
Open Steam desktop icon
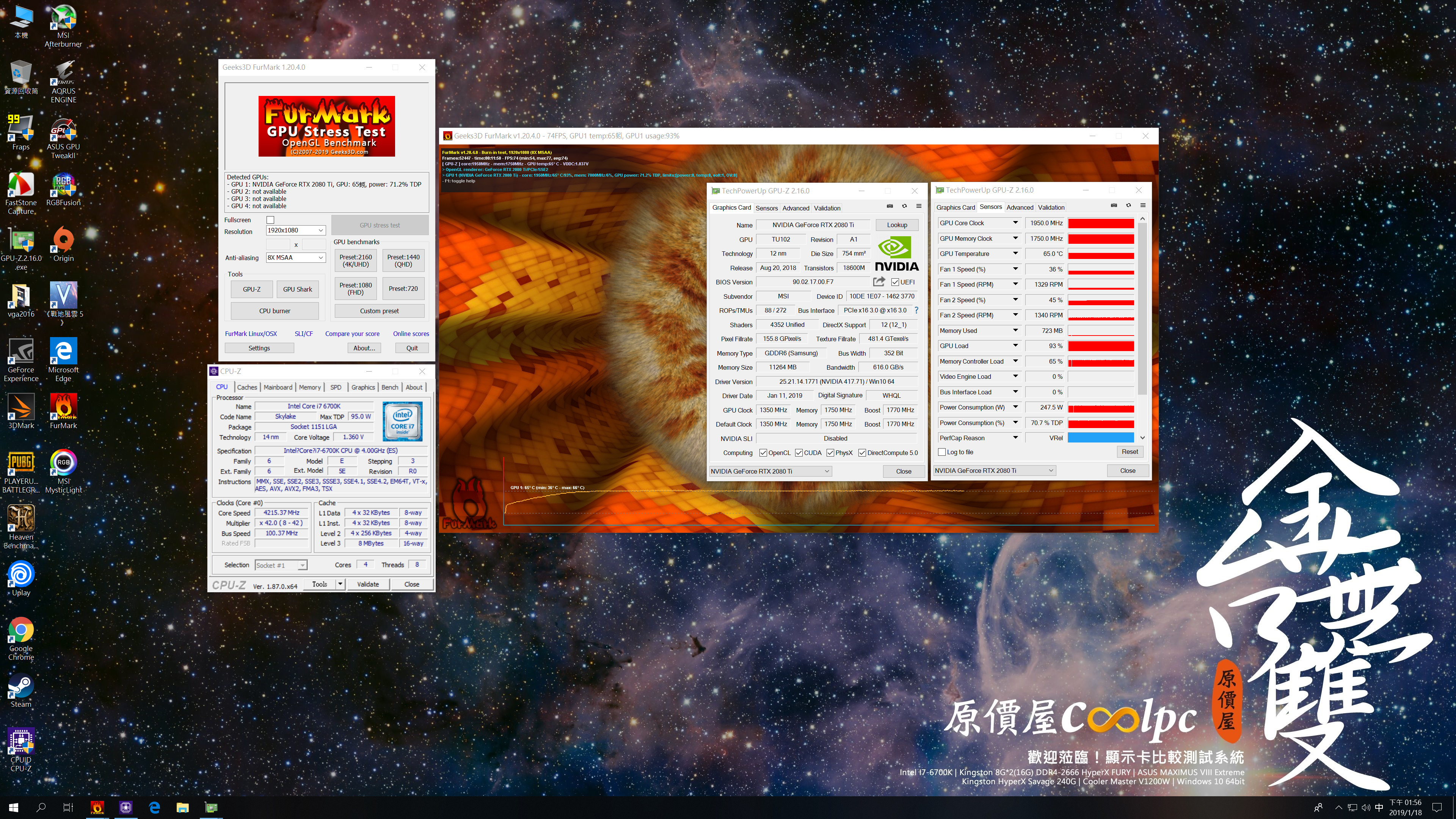click(21, 690)
